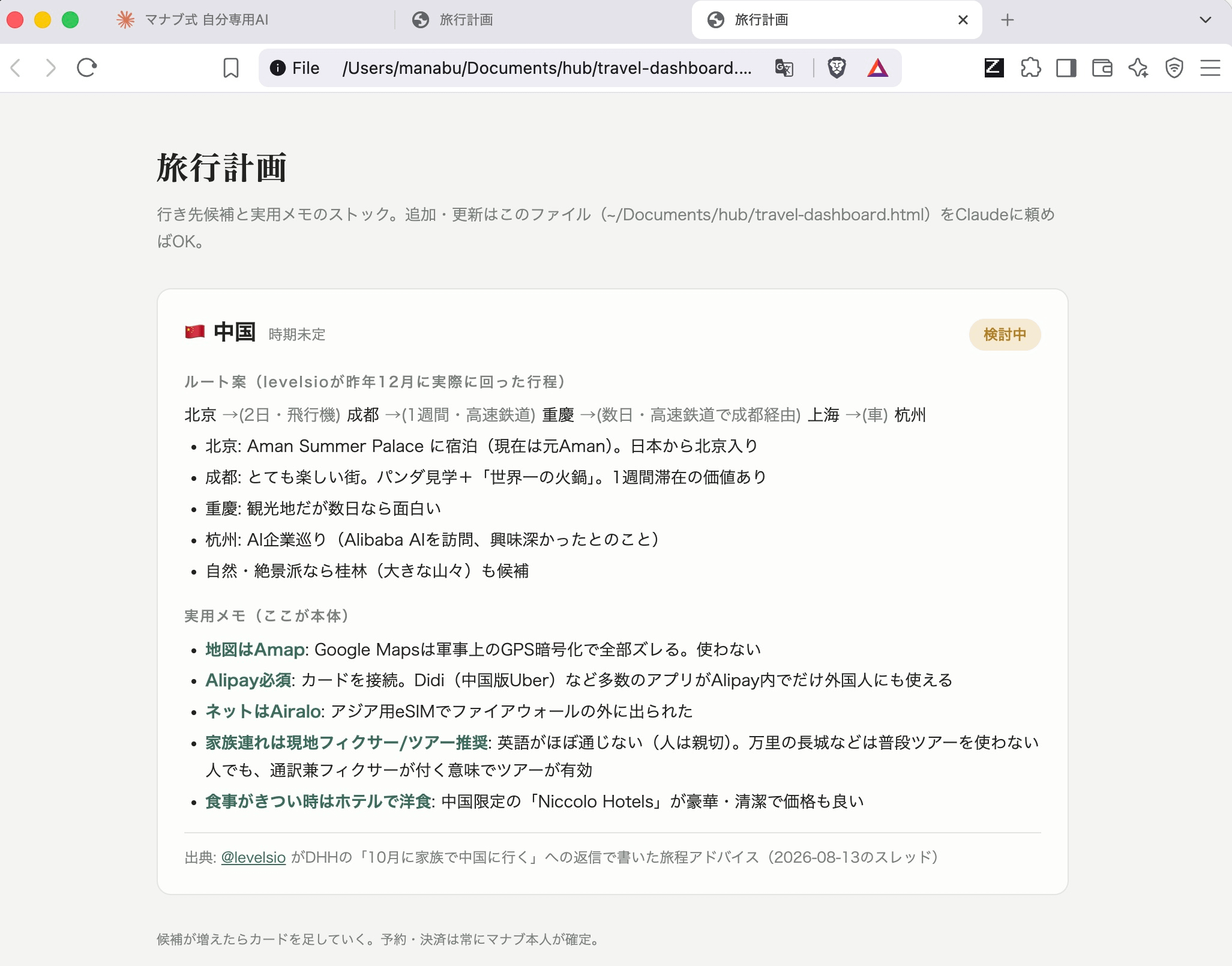Click the 成都 panda and hotpot bullet
The image size is (1232, 966).
click(486, 477)
